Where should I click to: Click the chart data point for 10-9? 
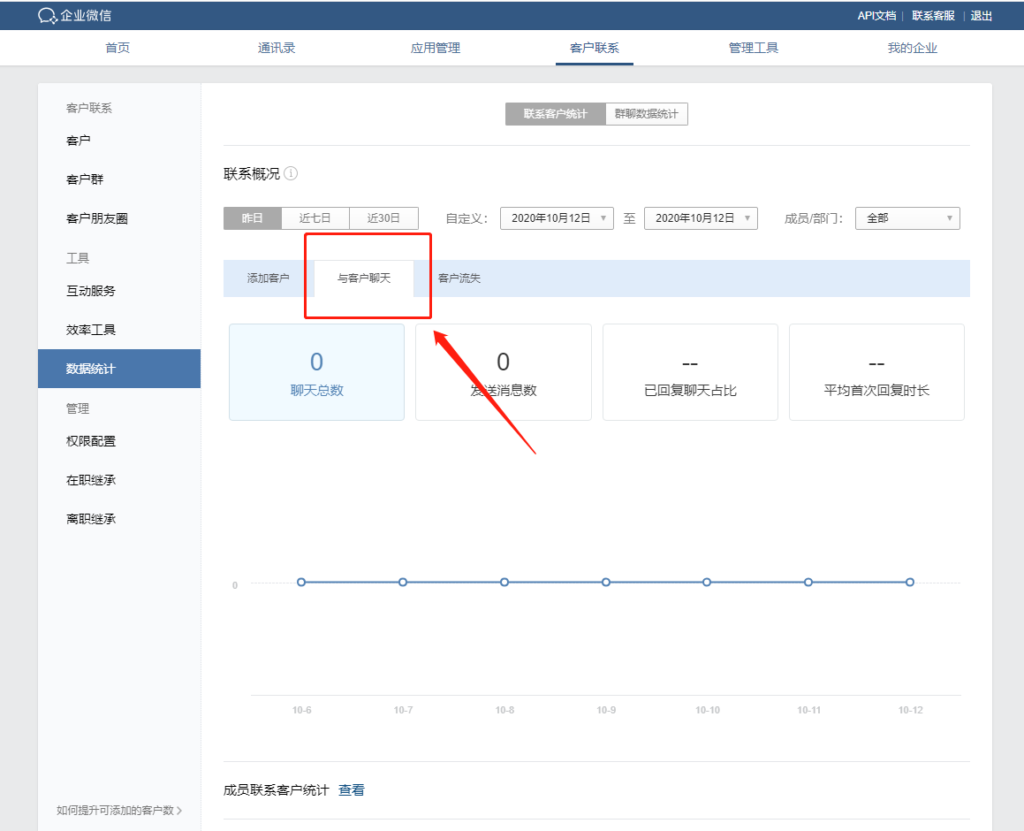[606, 582]
